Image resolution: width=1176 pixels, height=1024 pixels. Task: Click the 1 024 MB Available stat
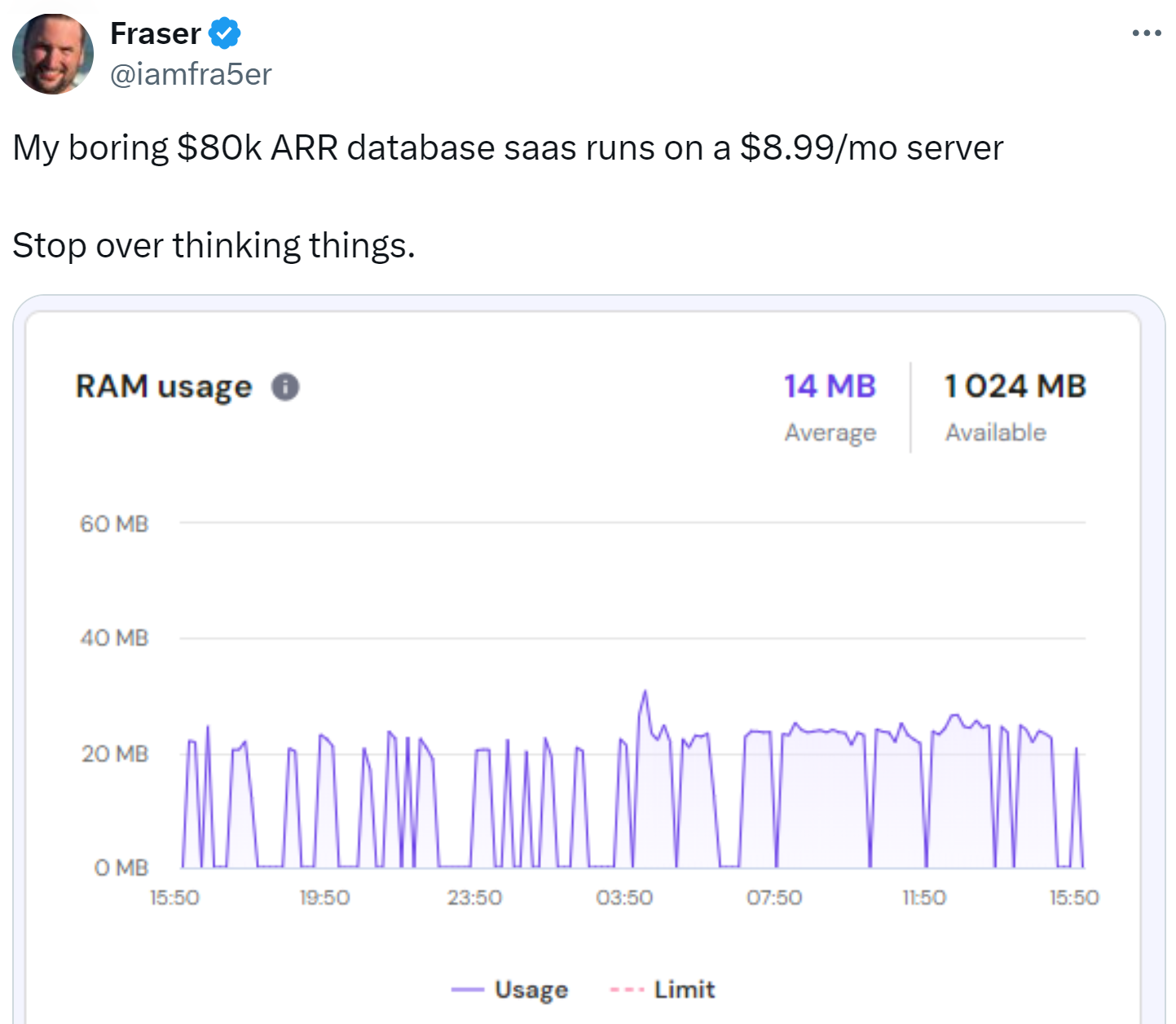click(x=1015, y=387)
